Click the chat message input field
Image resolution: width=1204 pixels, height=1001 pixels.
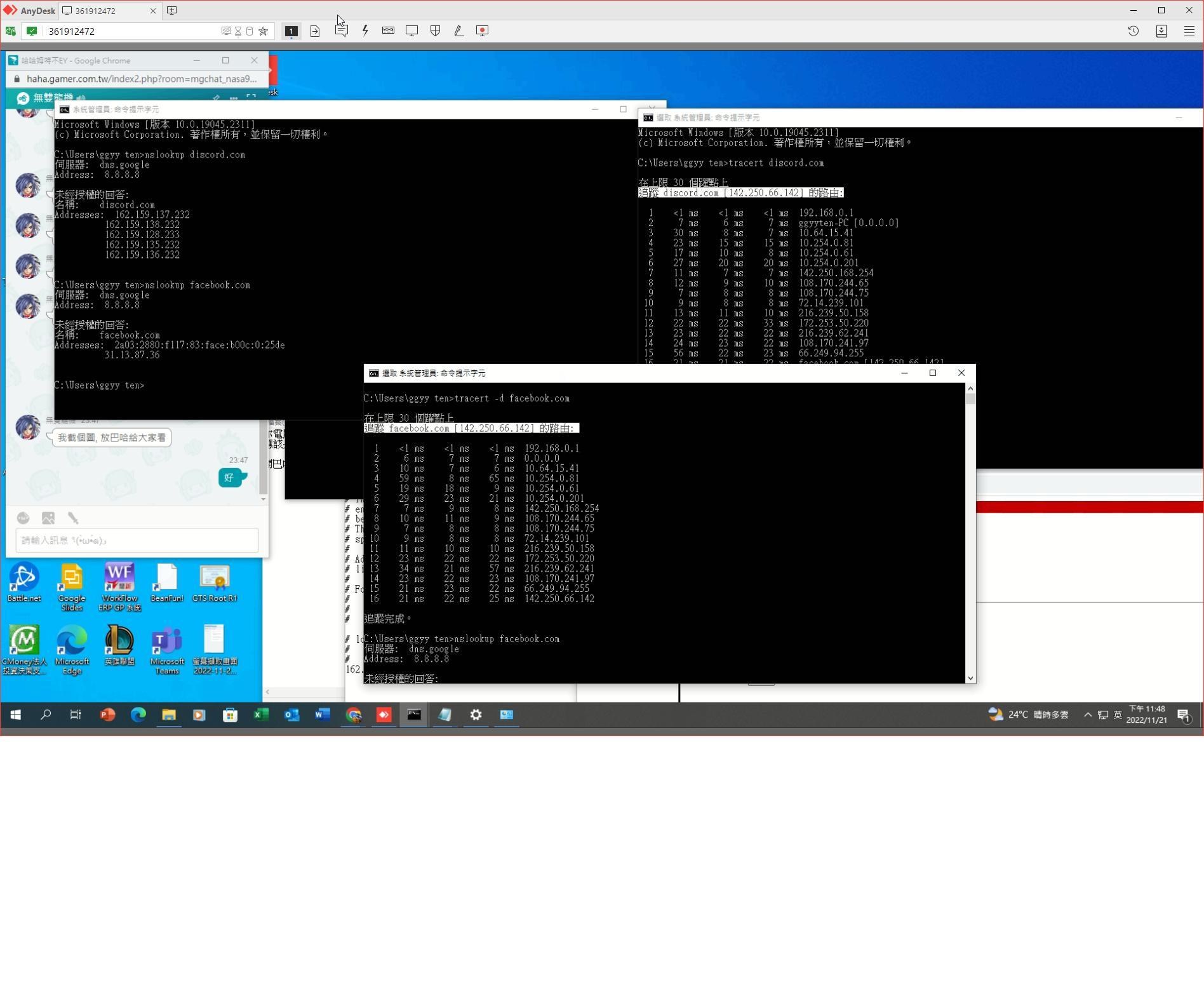pyautogui.click(x=137, y=540)
